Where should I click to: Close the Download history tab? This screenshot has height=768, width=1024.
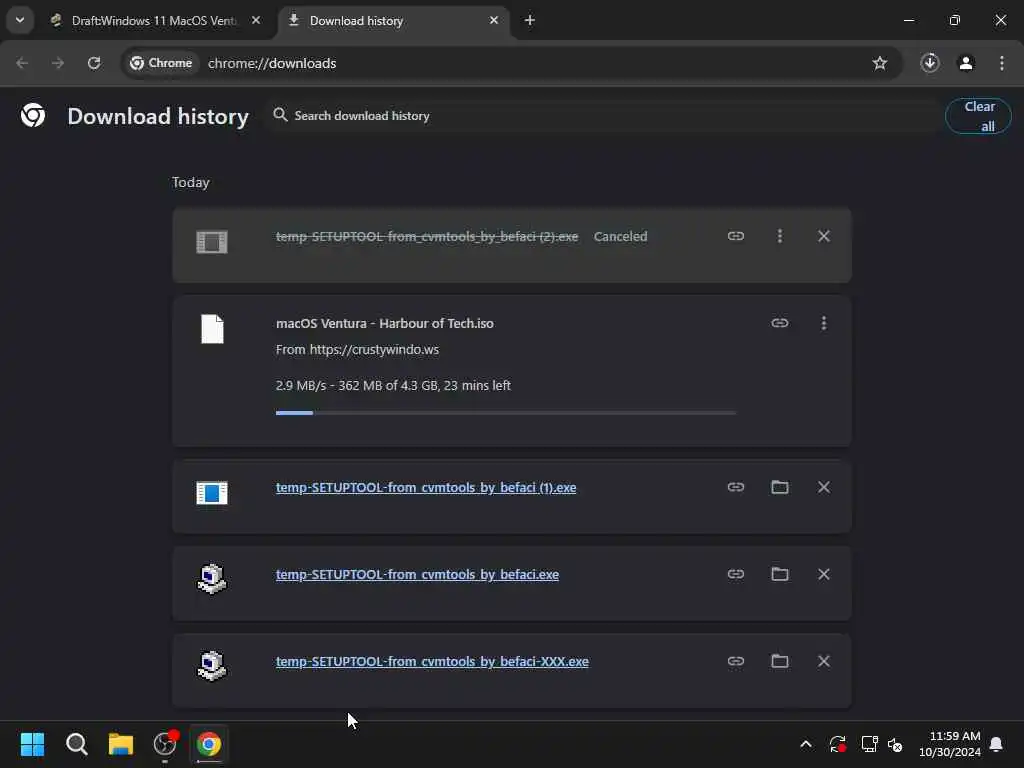coord(494,21)
